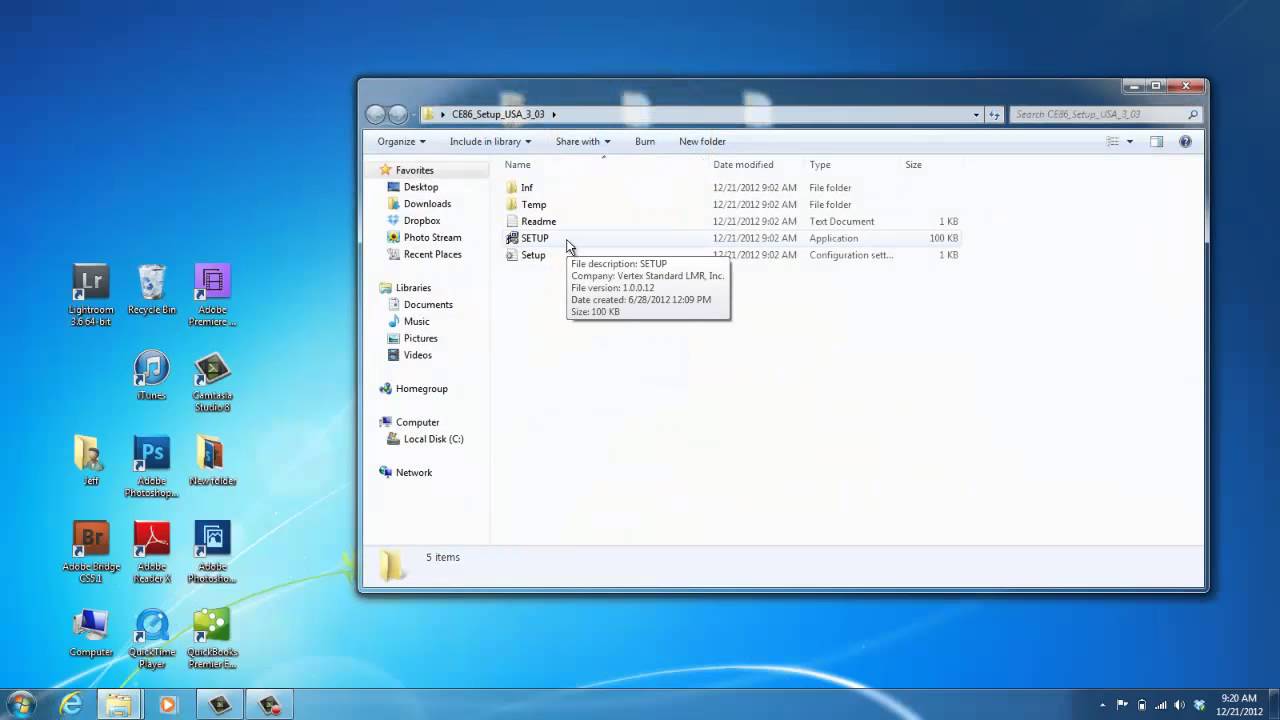Click the Windows Explorer taskbar icon
Viewport: 1280px width, 720px height.
119,704
